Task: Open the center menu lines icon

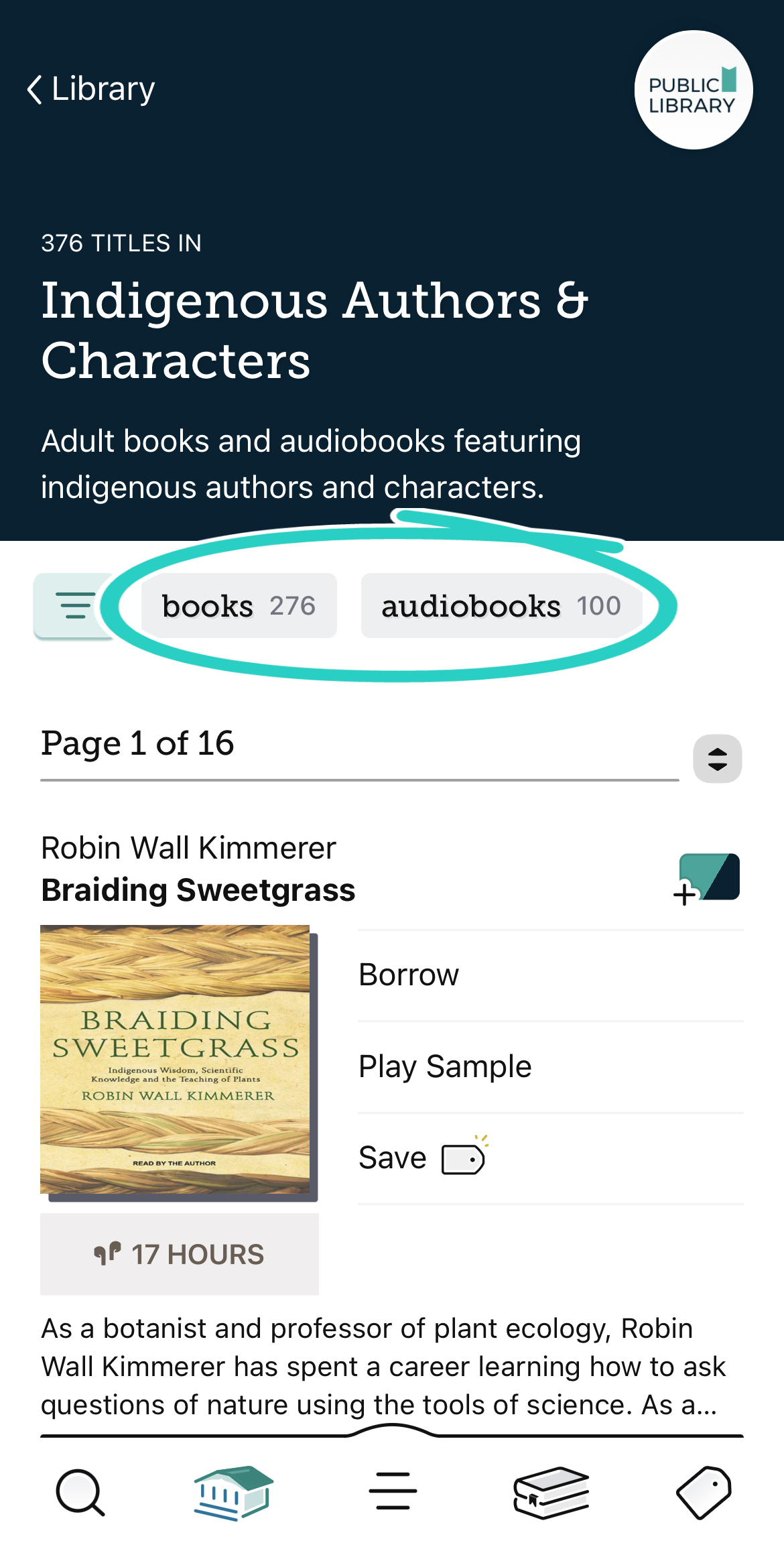Action: coord(393,1491)
